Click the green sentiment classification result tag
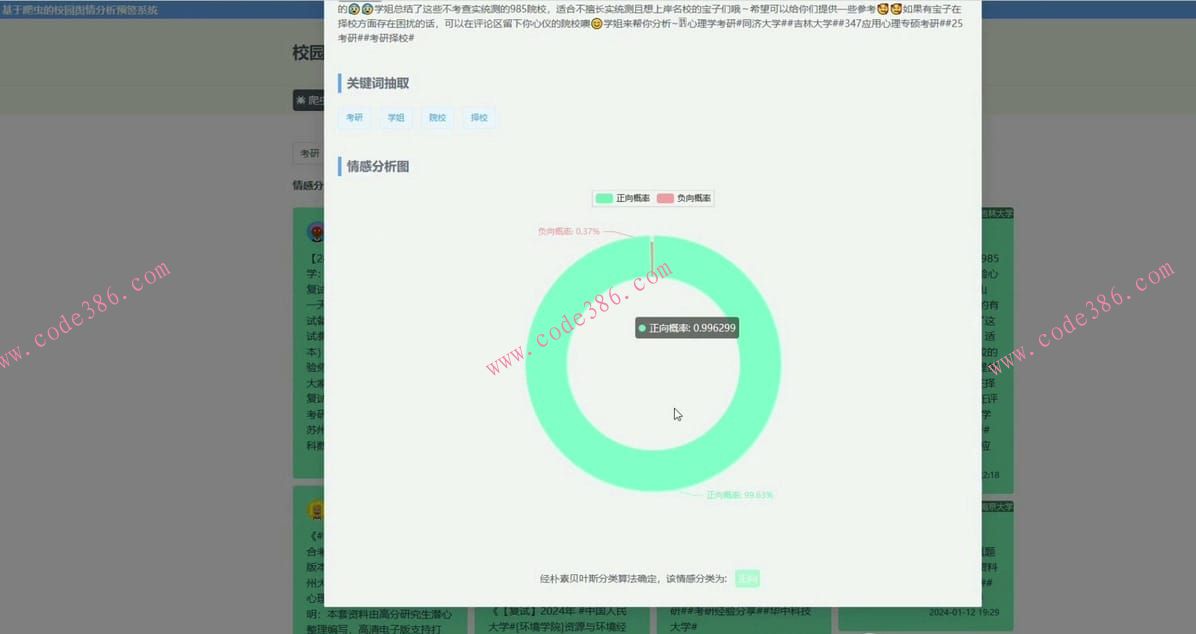The image size is (1196, 634). tap(748, 578)
